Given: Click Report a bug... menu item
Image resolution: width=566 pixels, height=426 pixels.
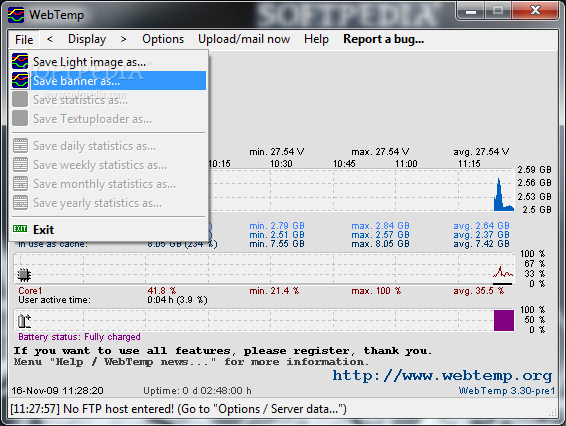Looking at the screenshot, I should click(x=383, y=39).
